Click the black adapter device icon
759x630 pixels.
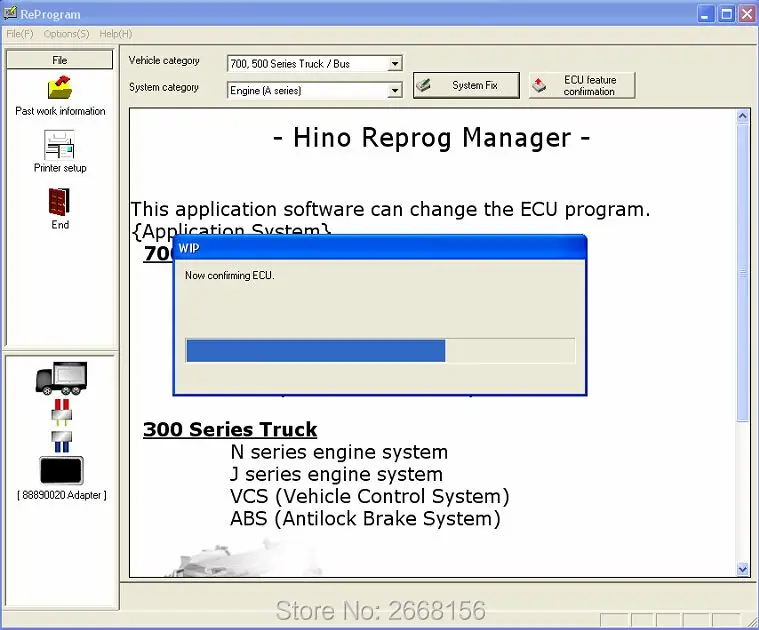point(61,470)
